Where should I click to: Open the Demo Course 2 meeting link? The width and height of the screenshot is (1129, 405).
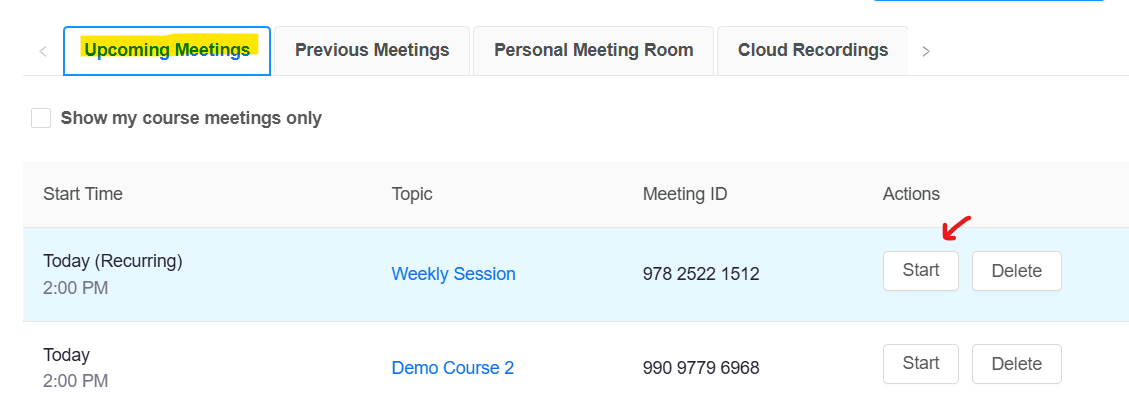[452, 368]
